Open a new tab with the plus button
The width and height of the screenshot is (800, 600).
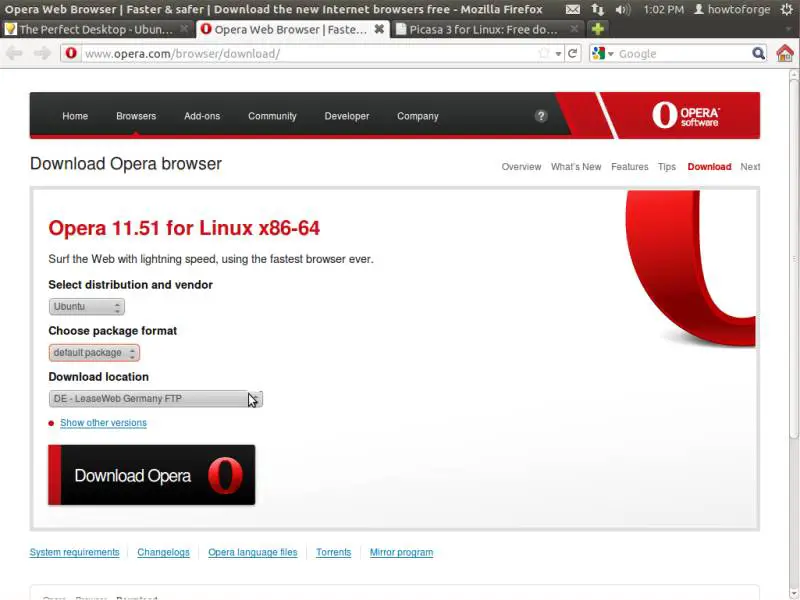pos(598,29)
